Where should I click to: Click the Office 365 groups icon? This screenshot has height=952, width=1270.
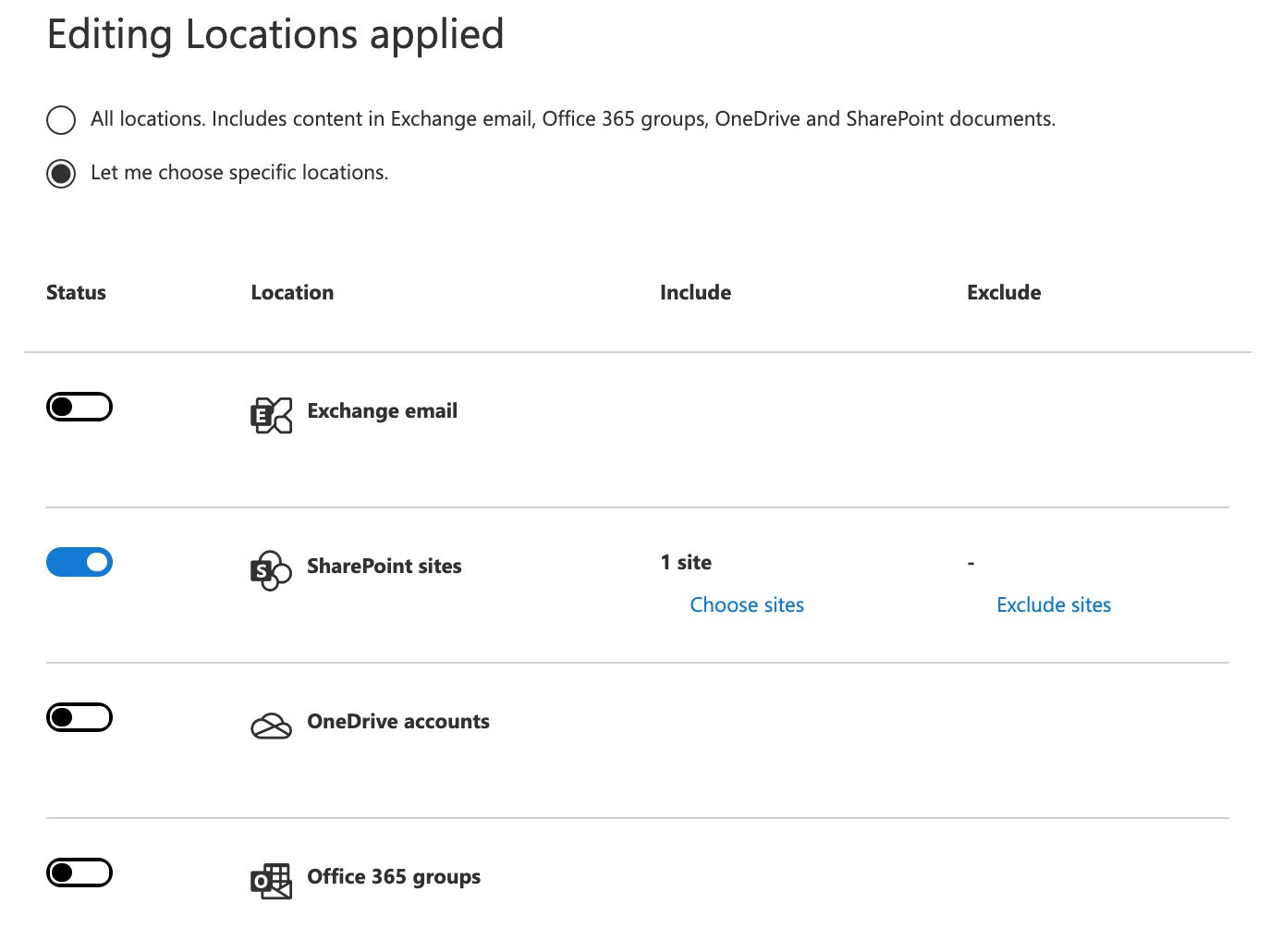tap(272, 882)
